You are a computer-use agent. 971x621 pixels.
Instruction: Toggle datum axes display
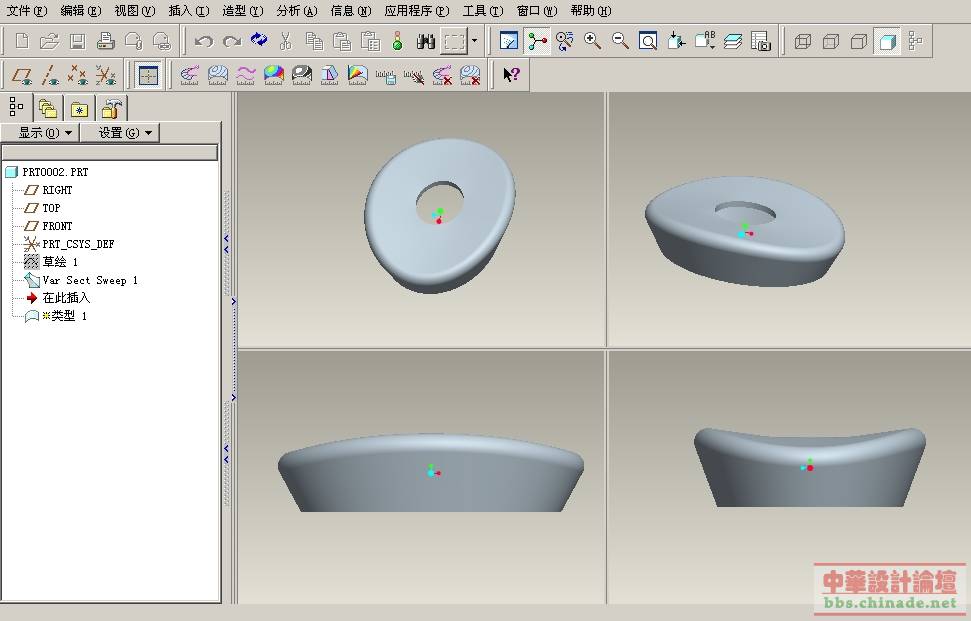(50, 75)
